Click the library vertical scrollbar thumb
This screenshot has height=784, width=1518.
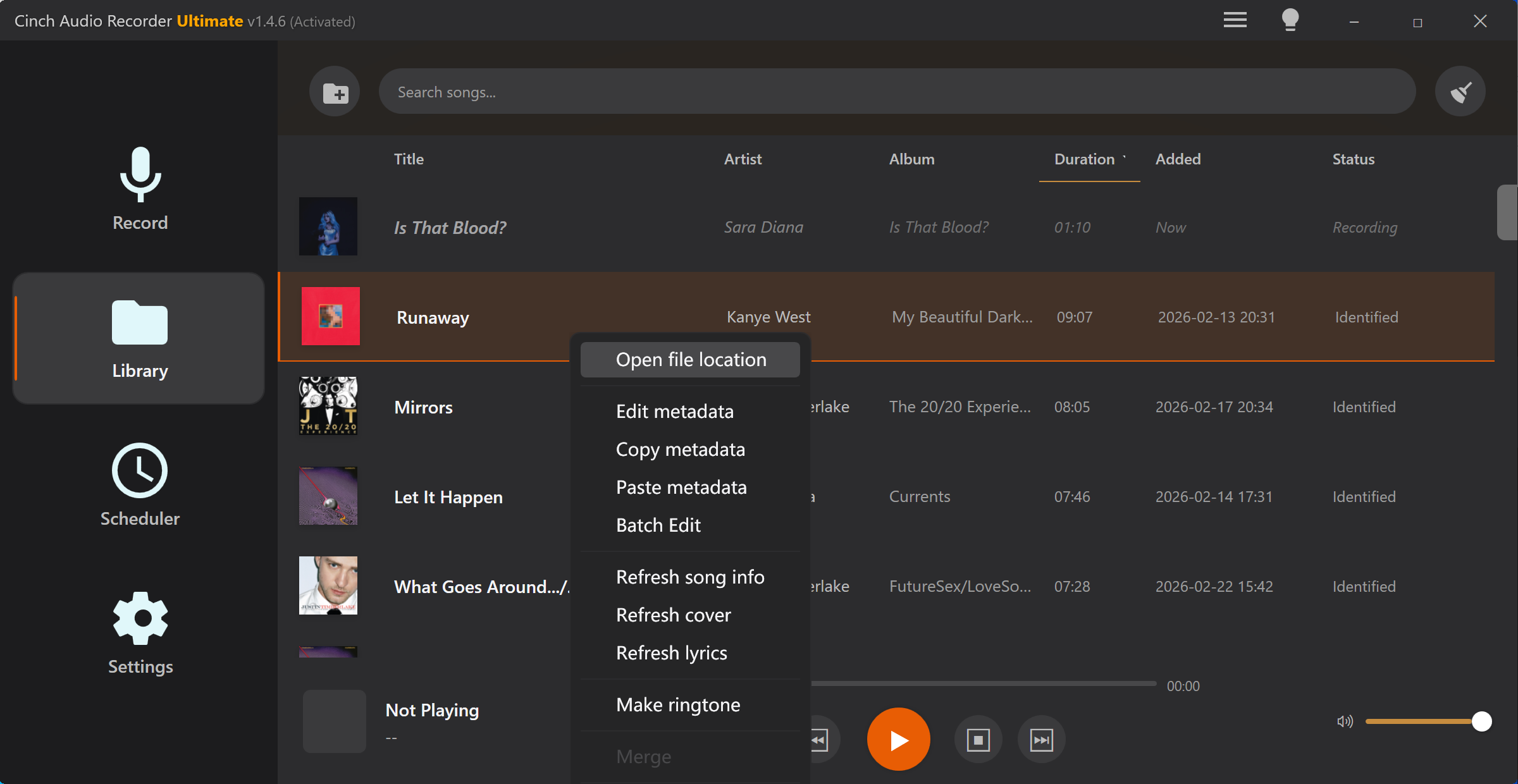(x=1507, y=212)
